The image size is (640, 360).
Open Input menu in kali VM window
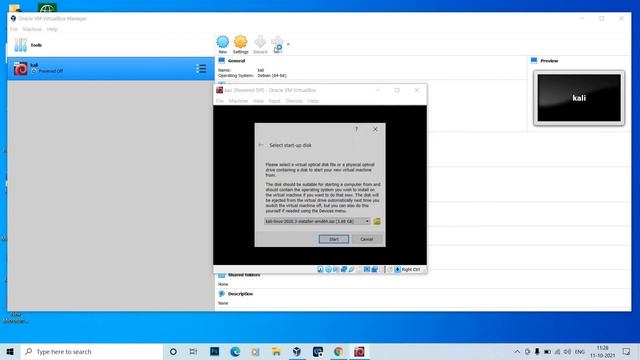coord(274,101)
